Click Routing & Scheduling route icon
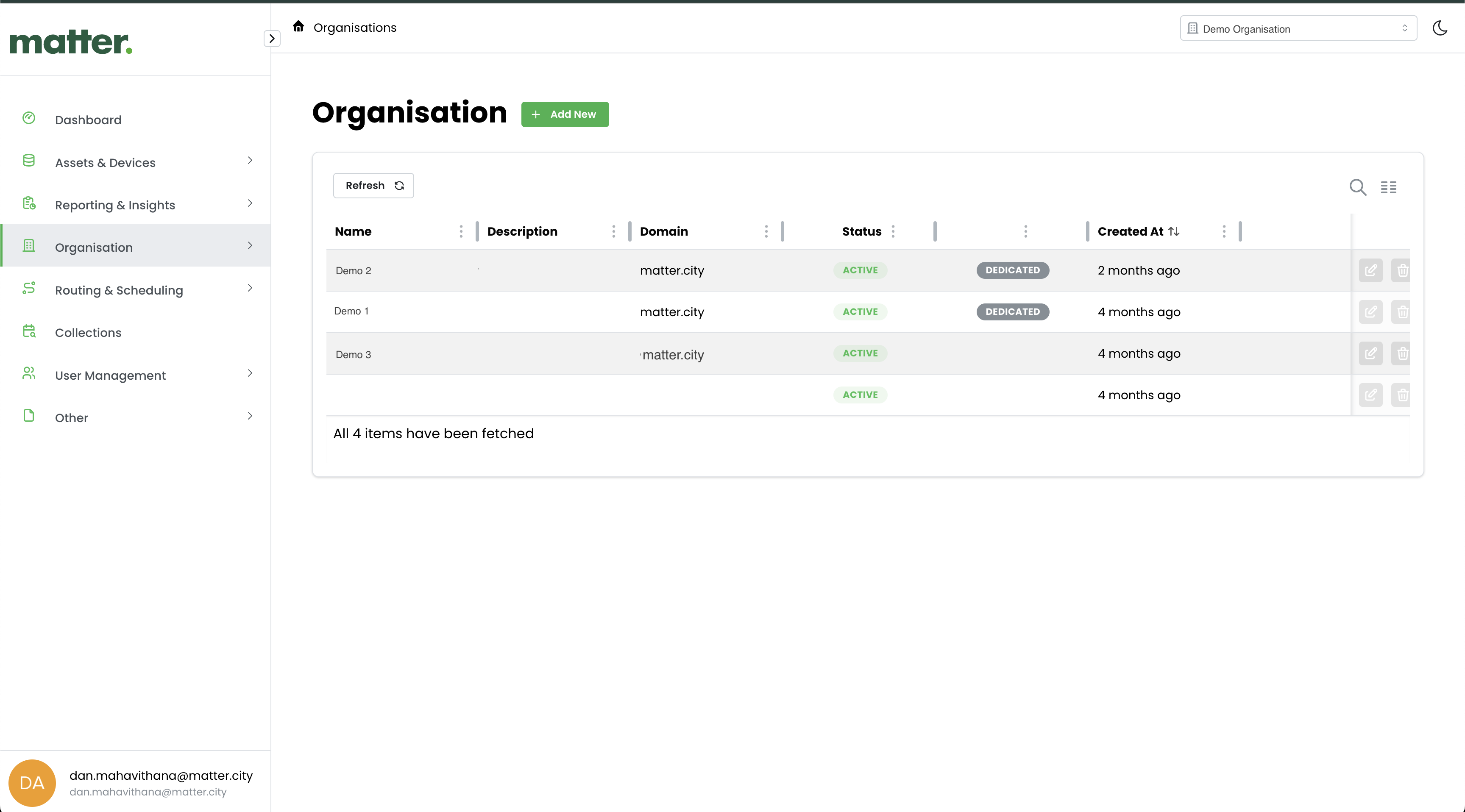Screen dimensions: 1465x812 29,288
